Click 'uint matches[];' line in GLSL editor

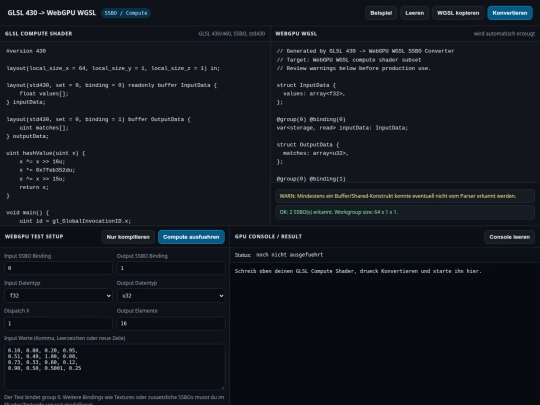click(x=44, y=128)
